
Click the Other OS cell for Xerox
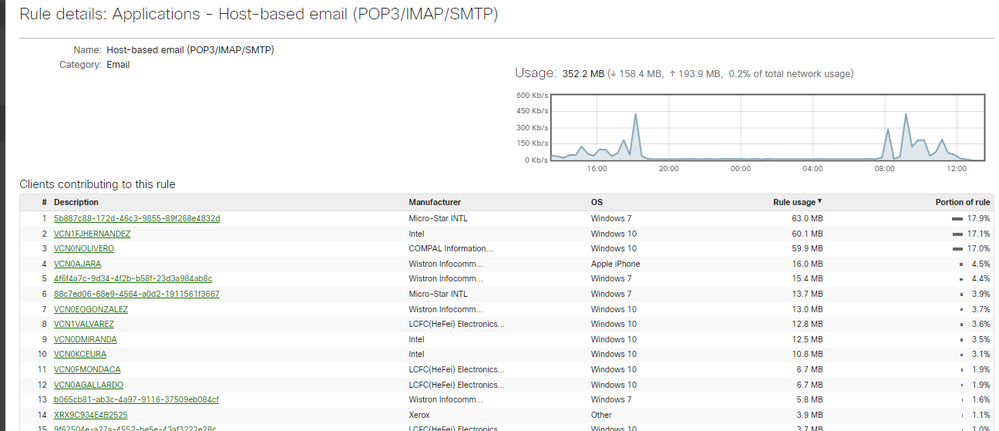tap(601, 415)
